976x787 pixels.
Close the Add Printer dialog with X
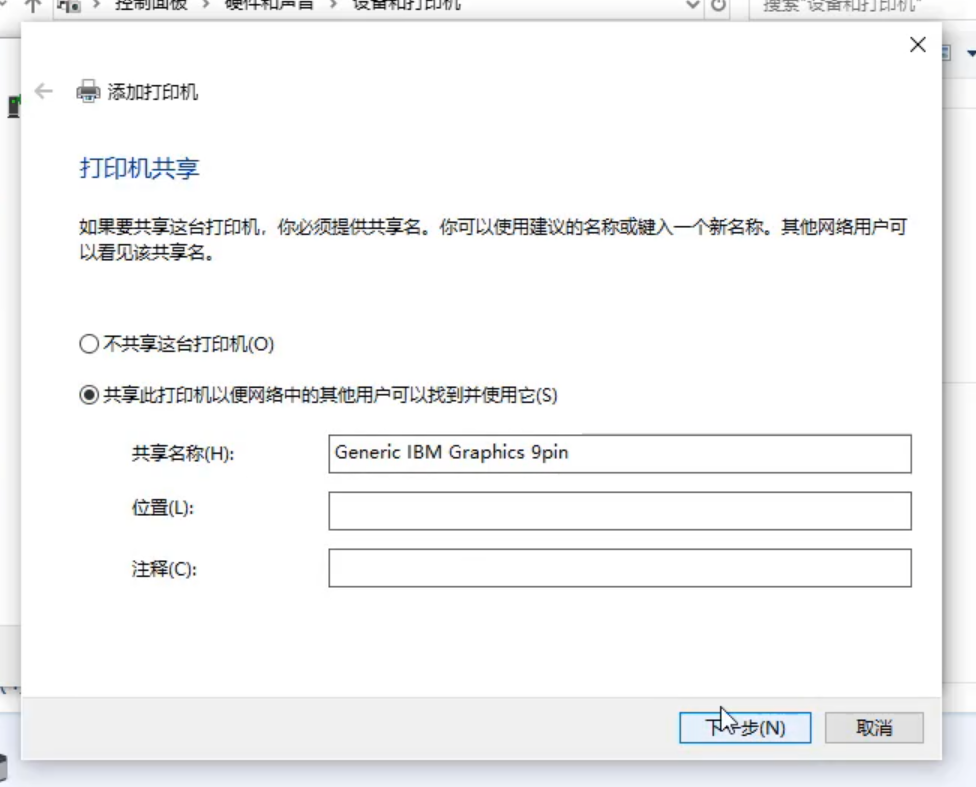point(917,45)
